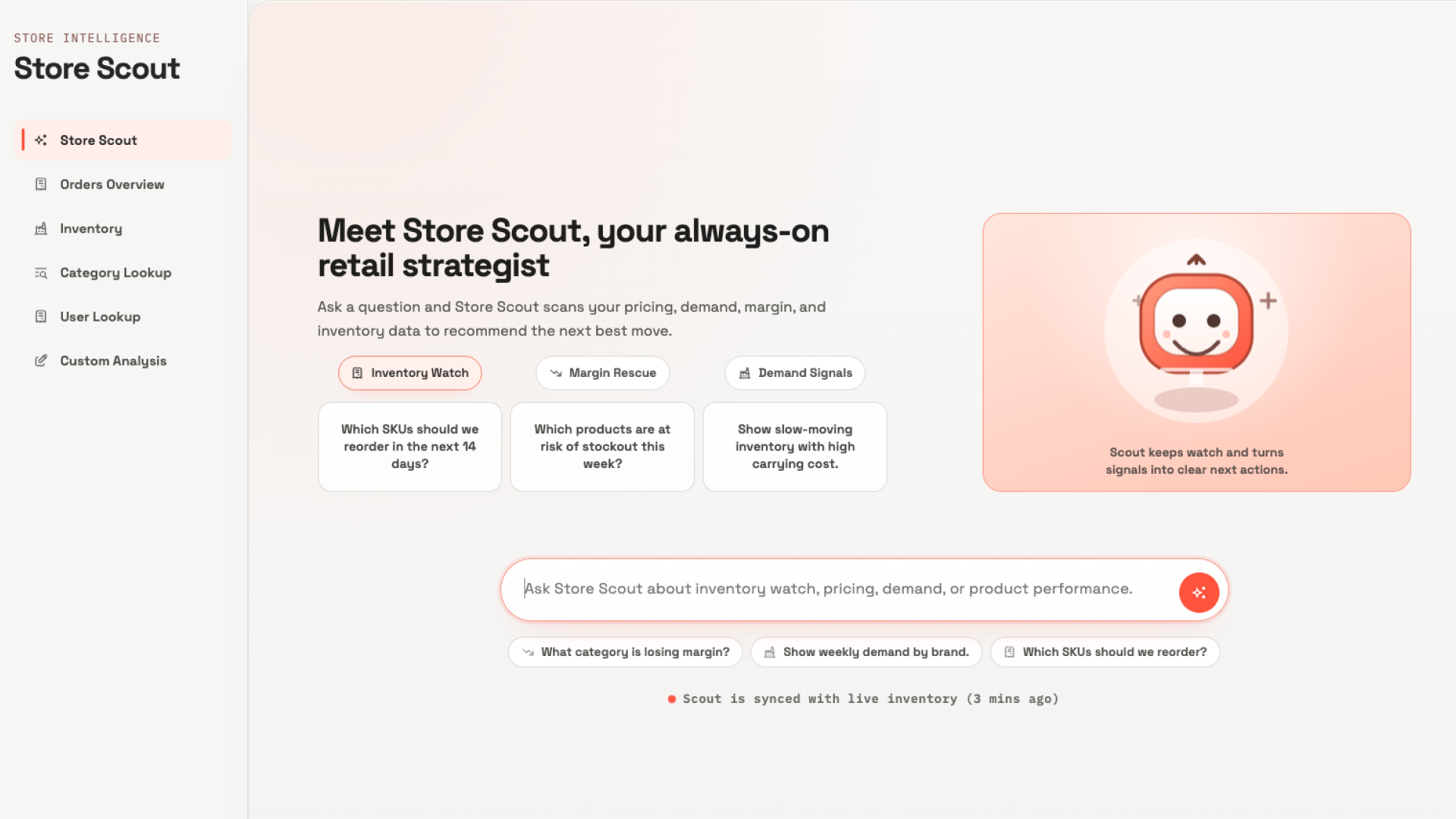Screen dimensions: 1456x819
Task: Click the Demand Signals chart icon
Action: [x=743, y=372]
